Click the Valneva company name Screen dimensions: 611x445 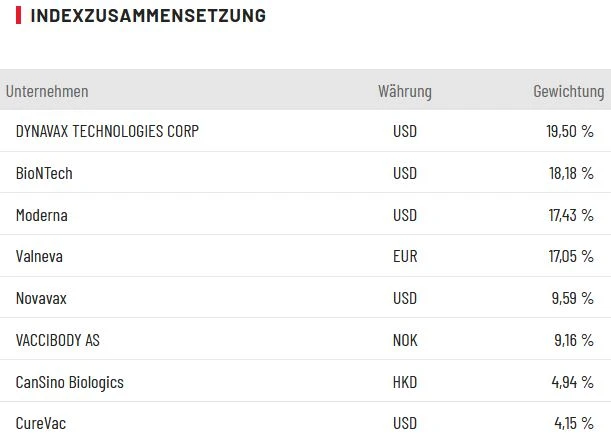39,257
